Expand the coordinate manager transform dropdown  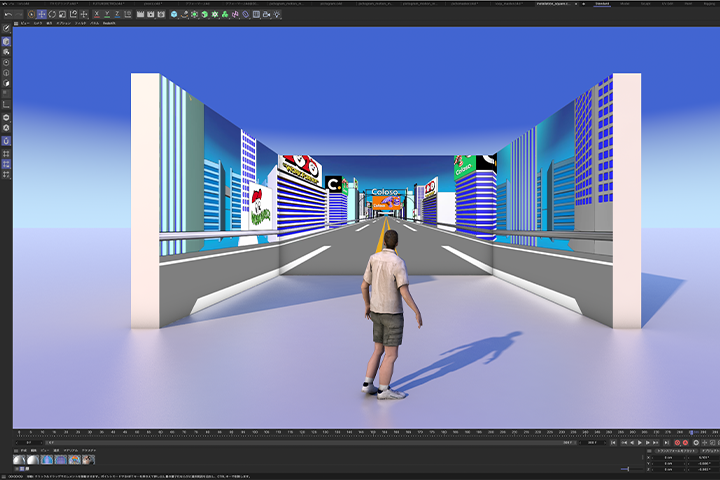(x=676, y=451)
